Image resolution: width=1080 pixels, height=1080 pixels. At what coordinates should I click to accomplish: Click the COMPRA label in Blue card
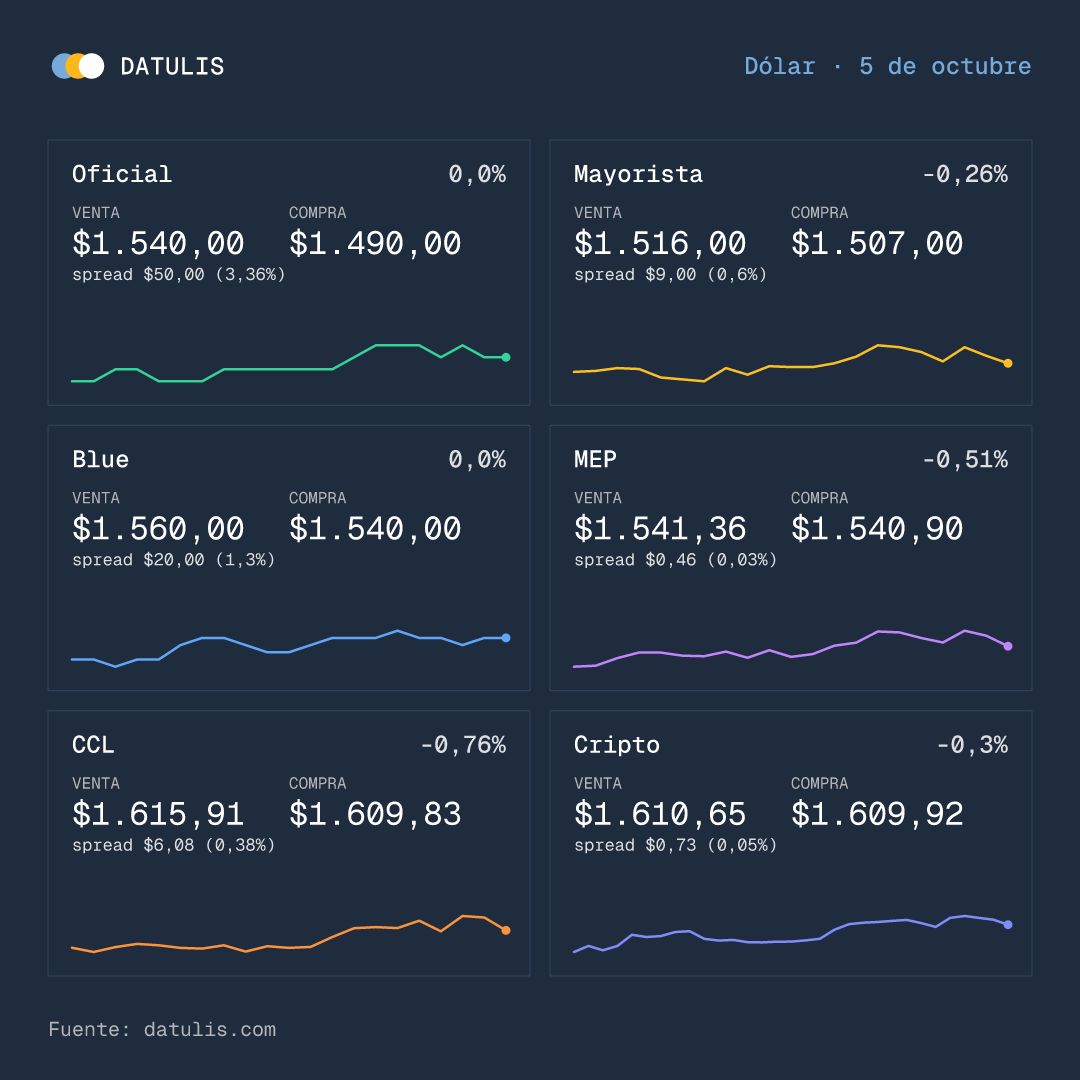point(318,497)
